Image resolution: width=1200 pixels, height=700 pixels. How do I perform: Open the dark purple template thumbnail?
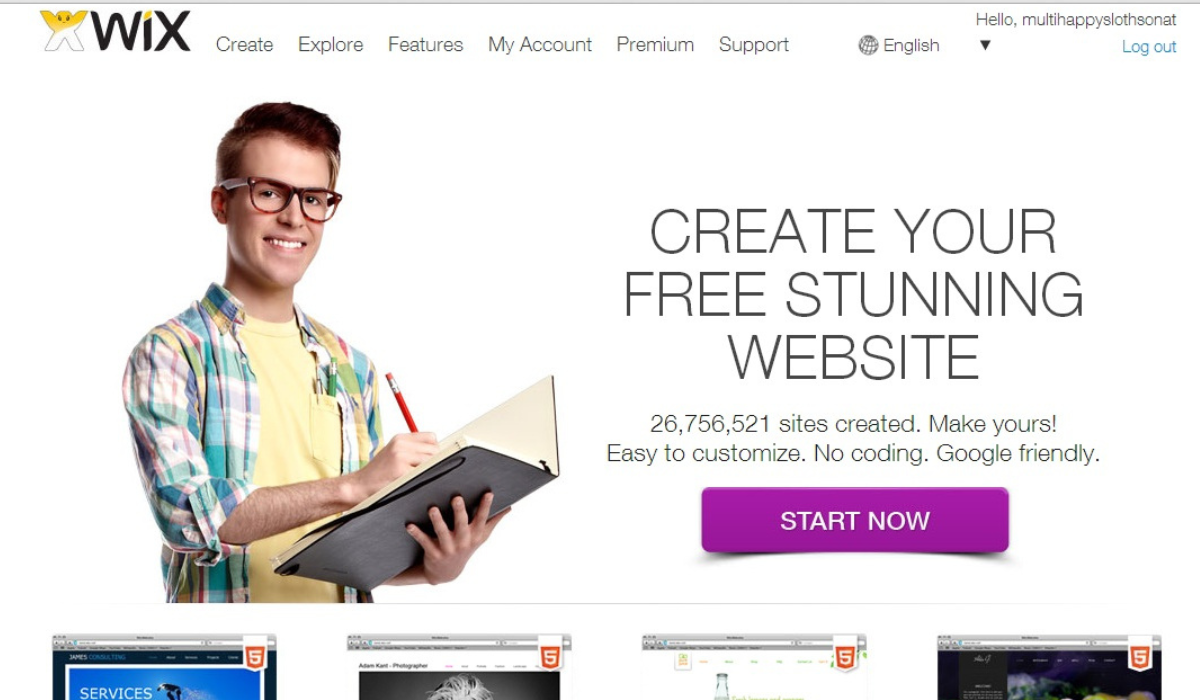click(1050, 667)
